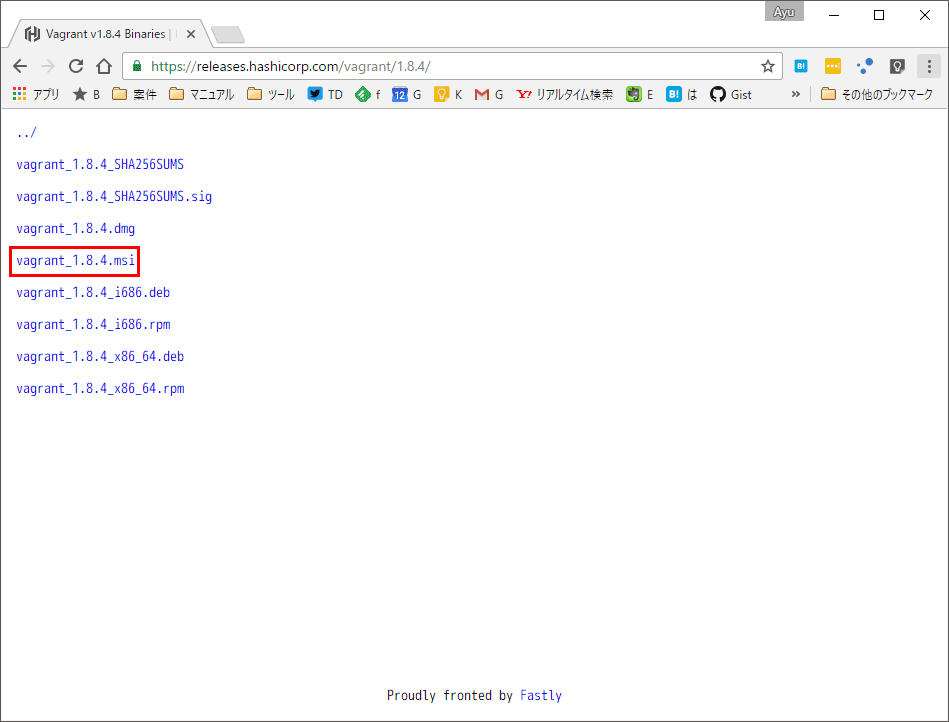Bookmark this page with the star icon
The image size is (949, 722).
pos(768,66)
